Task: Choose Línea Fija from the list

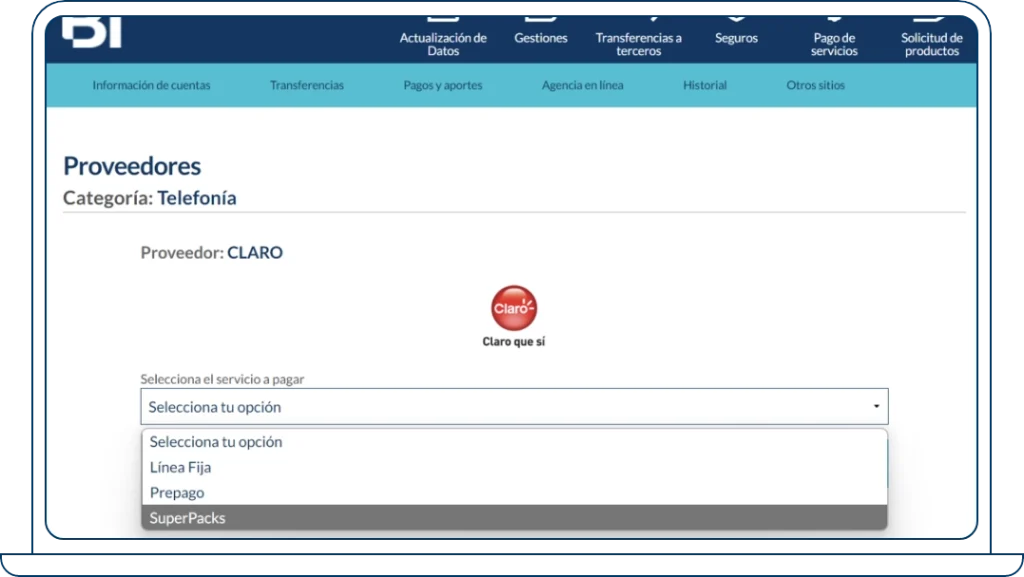Action: pos(180,467)
